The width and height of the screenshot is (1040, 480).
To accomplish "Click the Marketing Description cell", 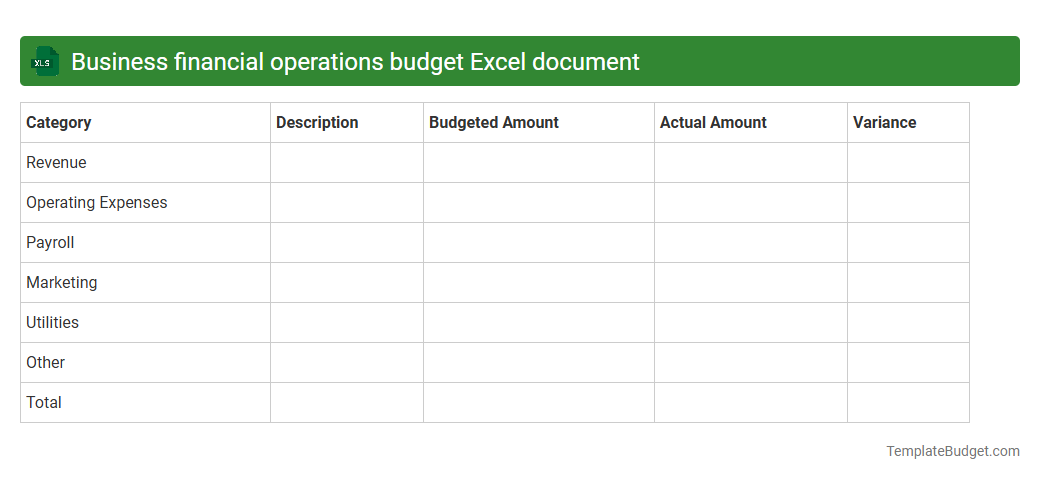I will [347, 282].
